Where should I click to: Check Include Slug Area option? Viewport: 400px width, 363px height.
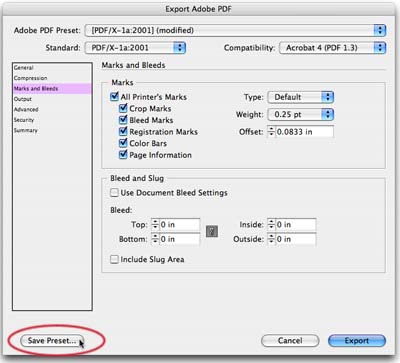coord(114,259)
